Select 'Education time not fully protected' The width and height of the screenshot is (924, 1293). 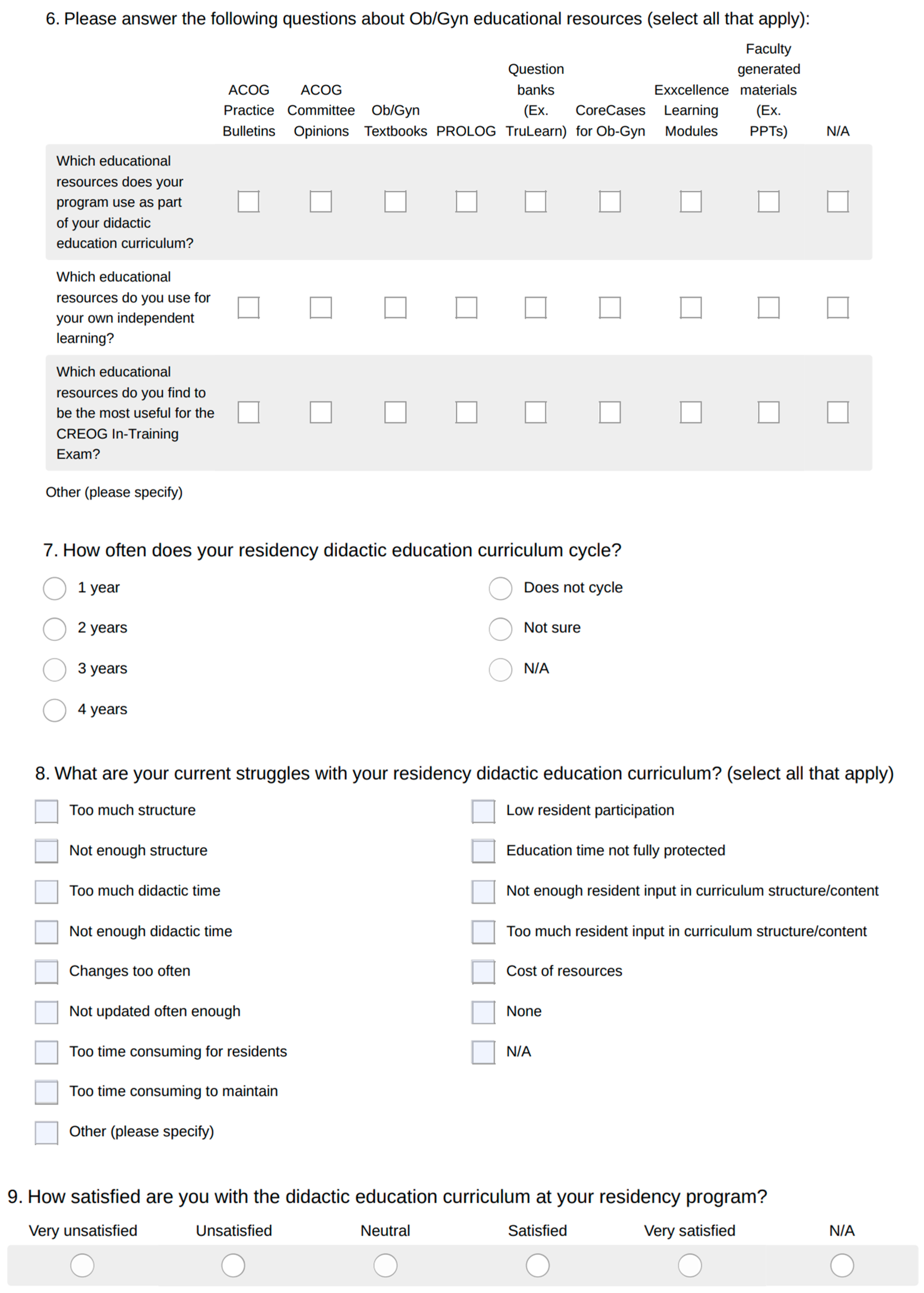tap(483, 851)
